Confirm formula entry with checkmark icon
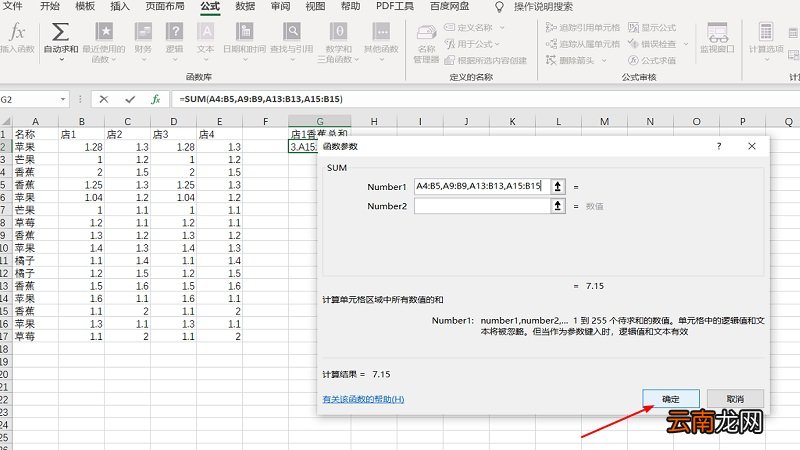 pyautogui.click(x=130, y=99)
